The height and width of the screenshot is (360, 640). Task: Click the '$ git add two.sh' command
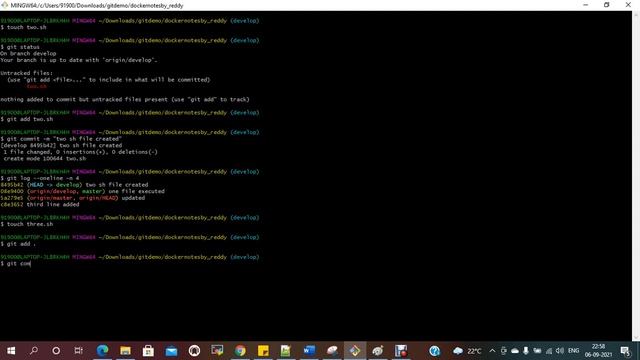tap(27, 119)
